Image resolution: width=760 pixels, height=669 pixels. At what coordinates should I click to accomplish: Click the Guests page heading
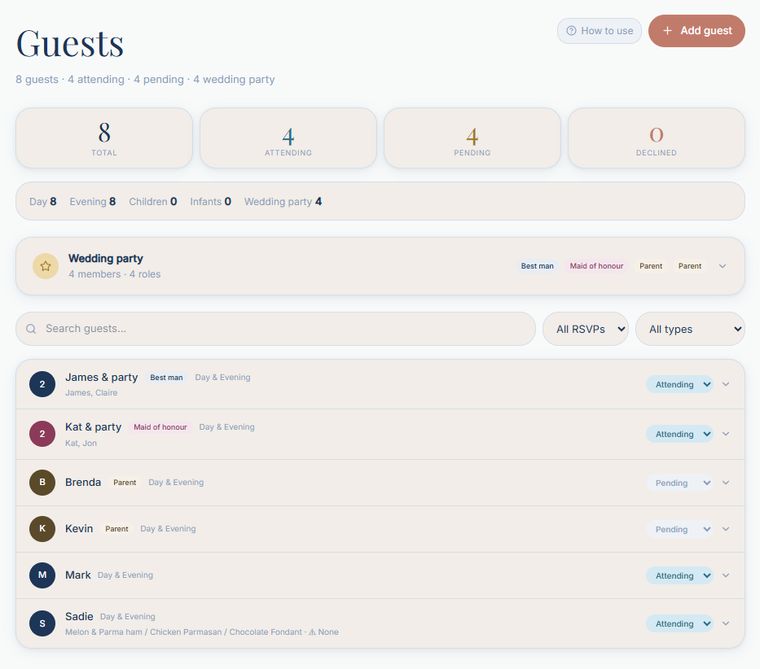tap(70, 43)
